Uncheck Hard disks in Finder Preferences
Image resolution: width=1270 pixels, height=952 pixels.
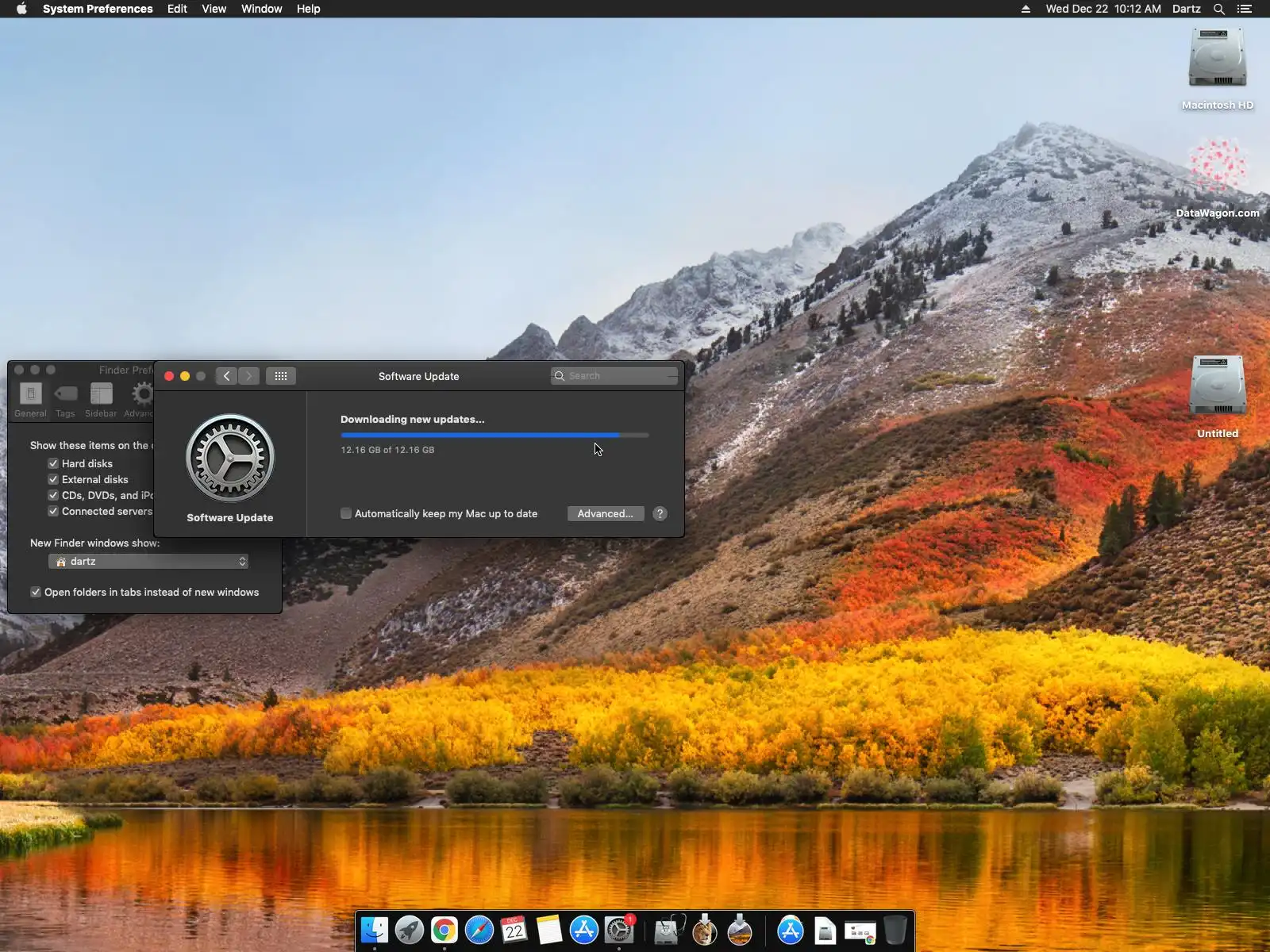coord(53,463)
